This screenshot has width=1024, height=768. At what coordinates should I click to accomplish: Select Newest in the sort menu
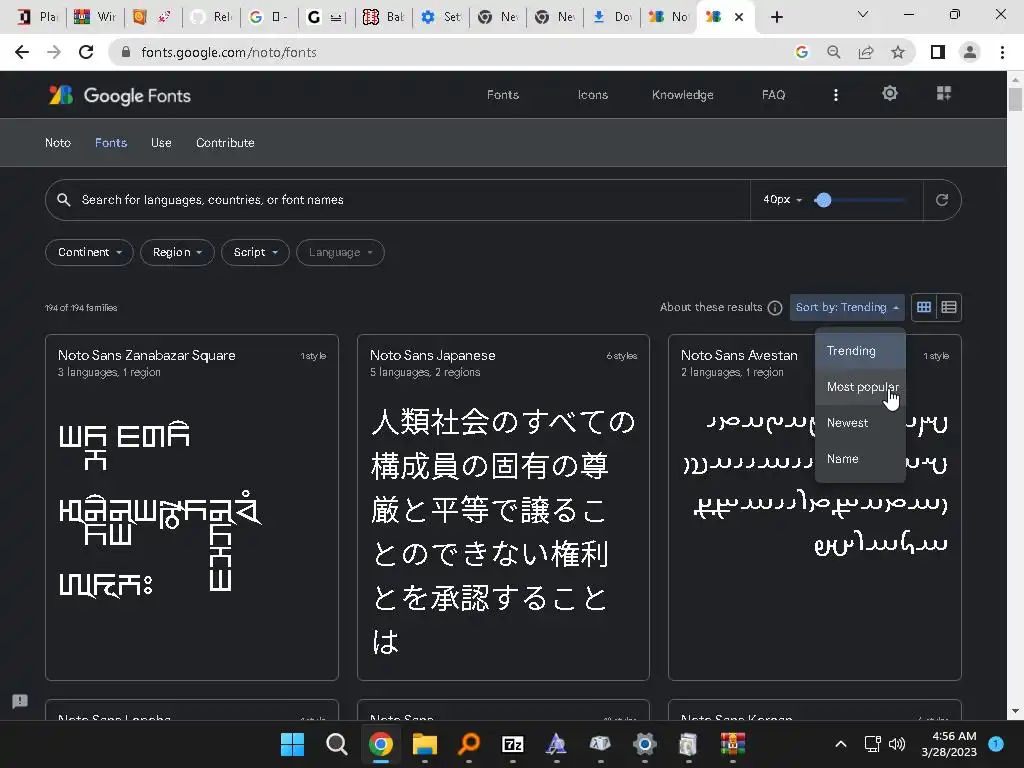(x=860, y=423)
